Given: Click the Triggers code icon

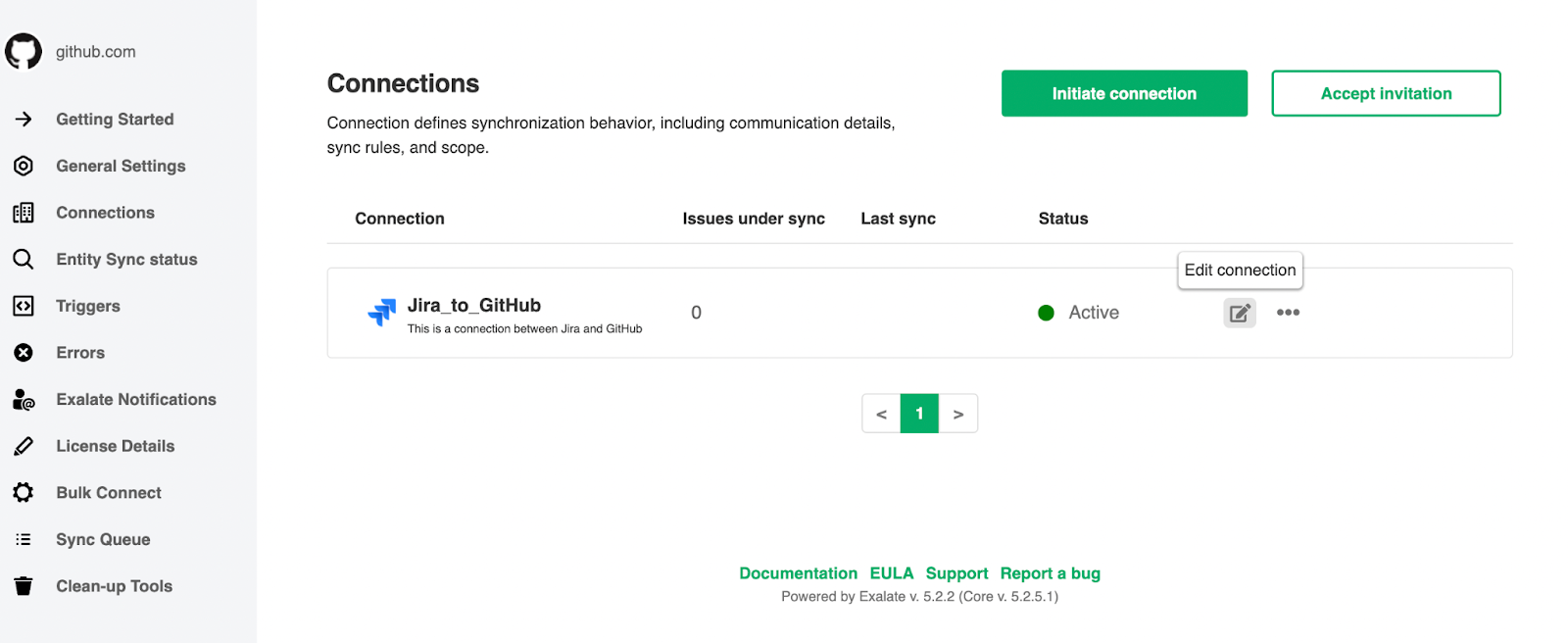Looking at the screenshot, I should point(24,306).
